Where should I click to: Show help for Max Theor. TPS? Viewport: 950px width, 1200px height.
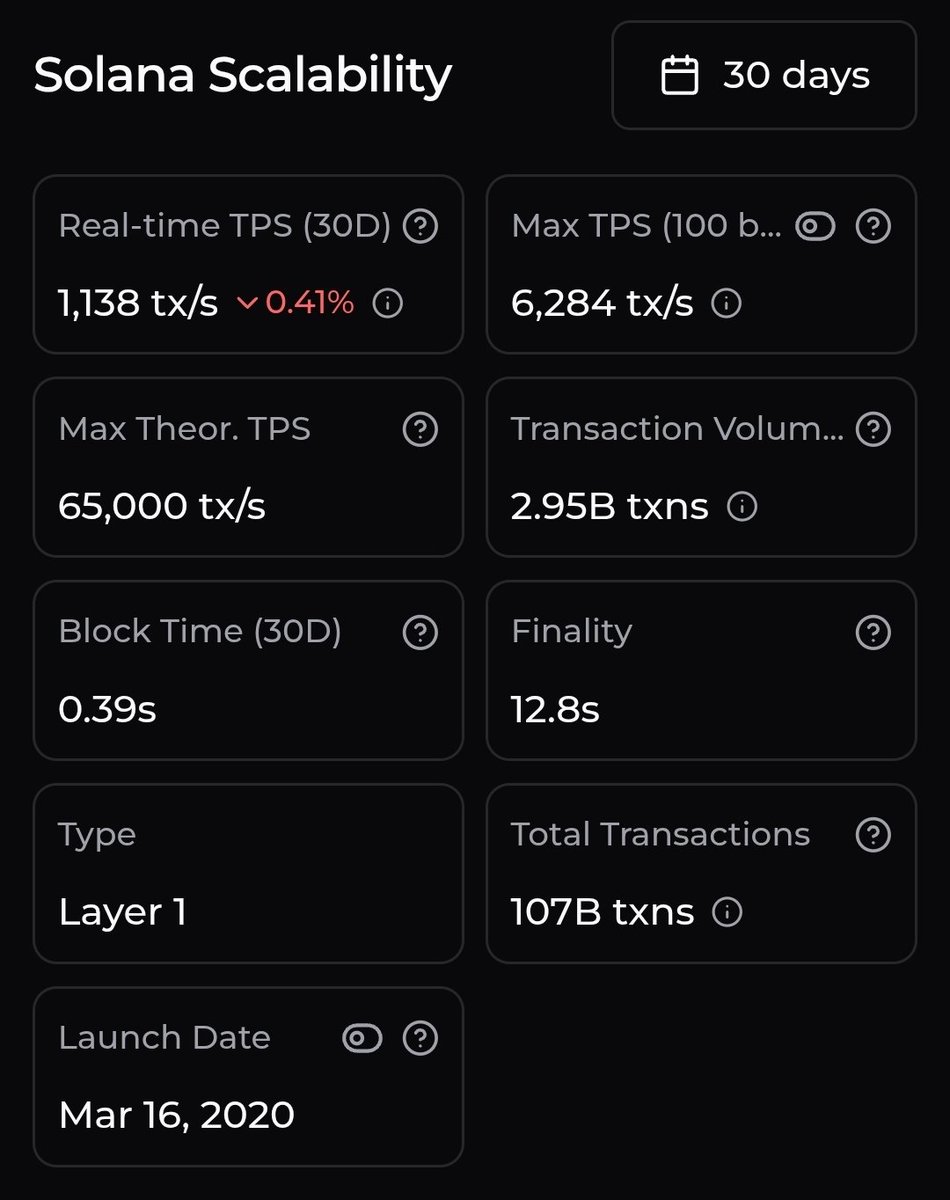pyautogui.click(x=420, y=430)
